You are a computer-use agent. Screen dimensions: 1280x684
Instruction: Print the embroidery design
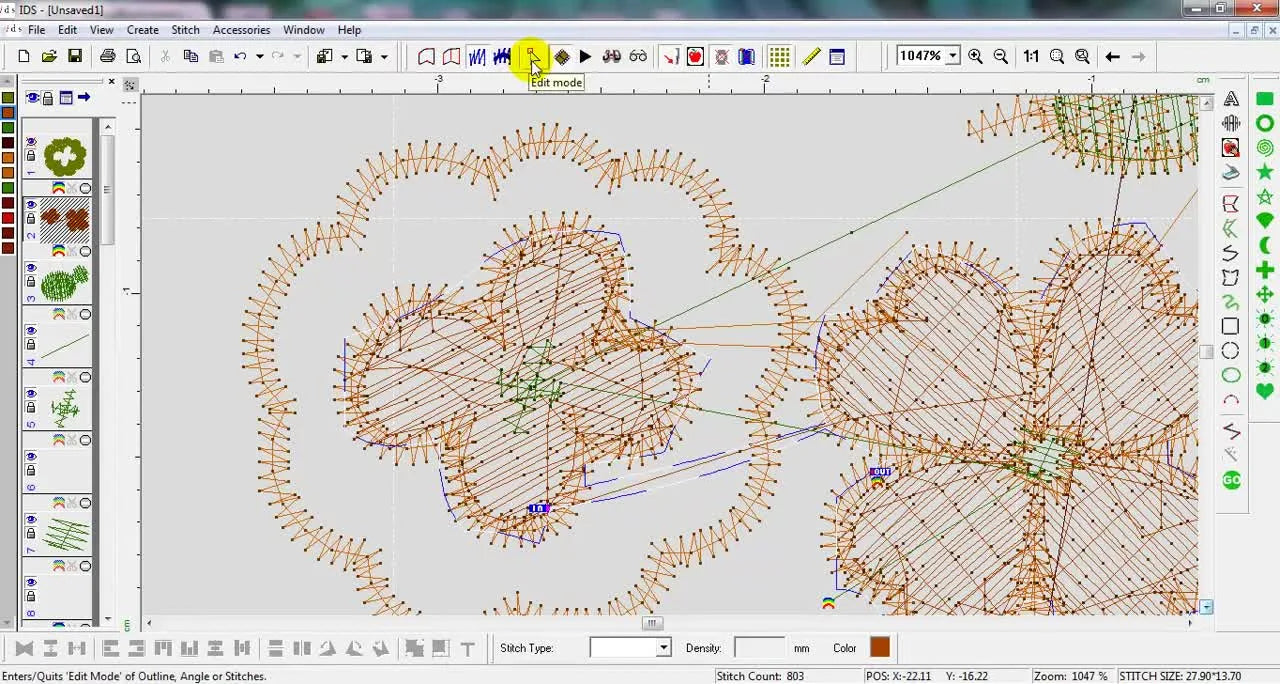(107, 57)
